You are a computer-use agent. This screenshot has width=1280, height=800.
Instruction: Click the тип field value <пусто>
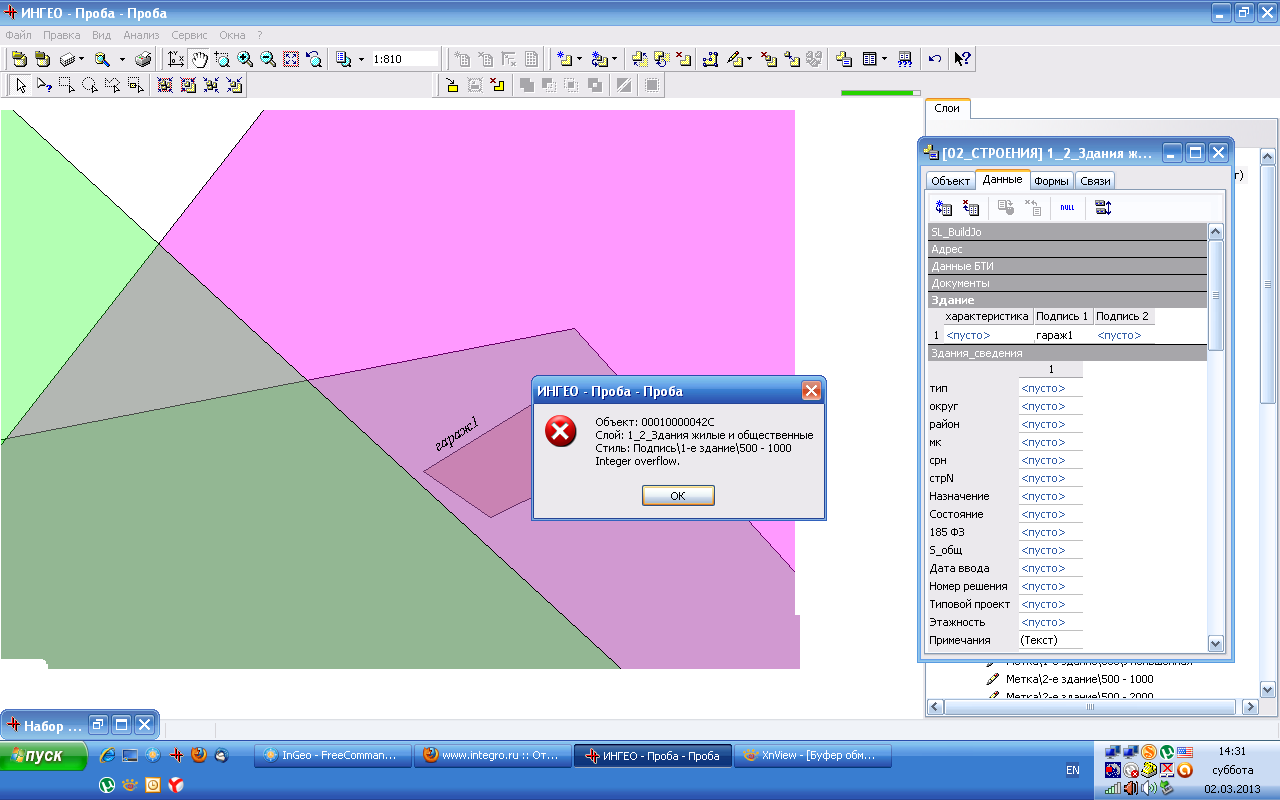click(1050, 388)
